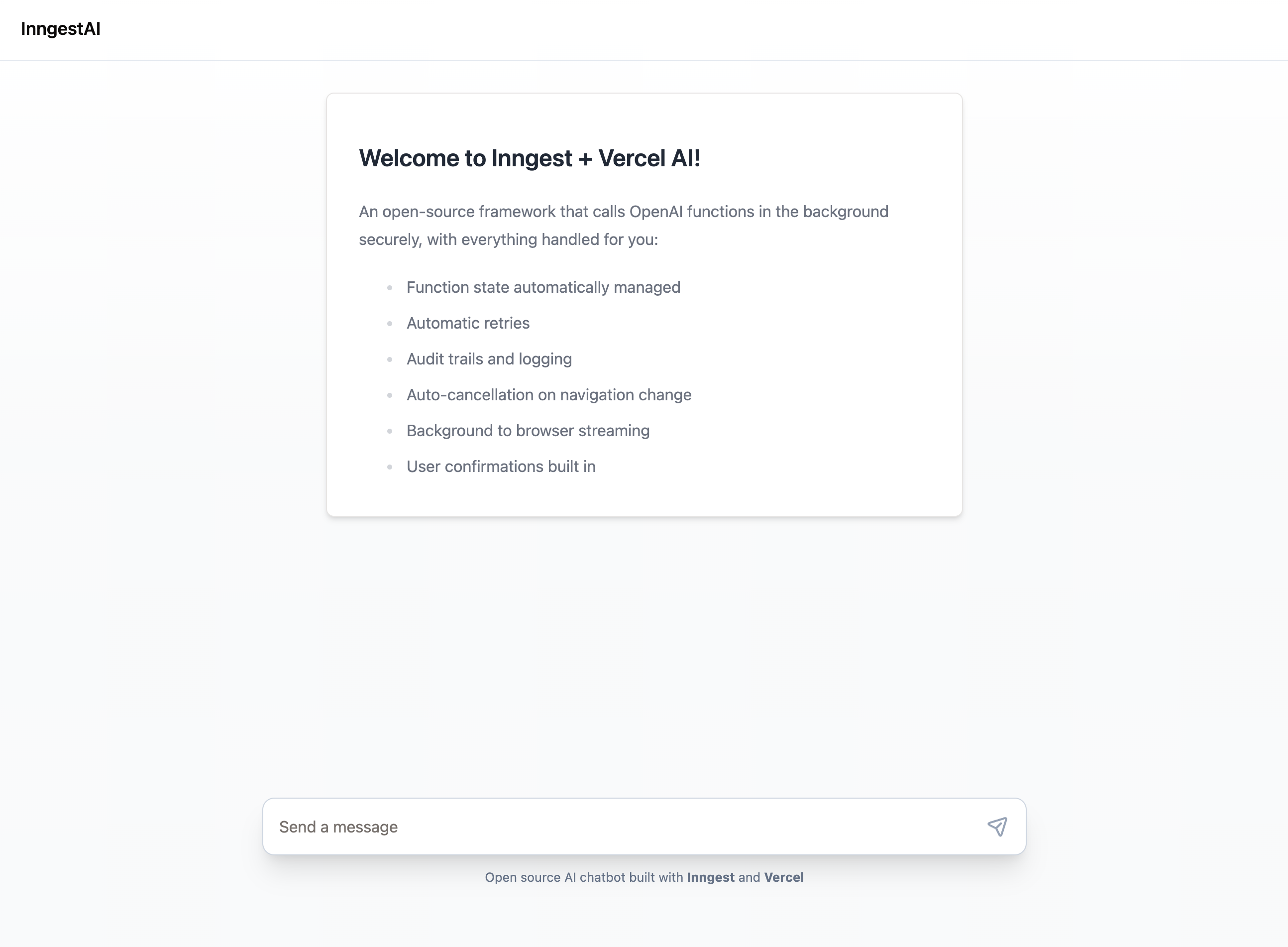Click 'Welcome to Inngest + Vercel AI!' heading
This screenshot has width=1288, height=947.
point(529,157)
